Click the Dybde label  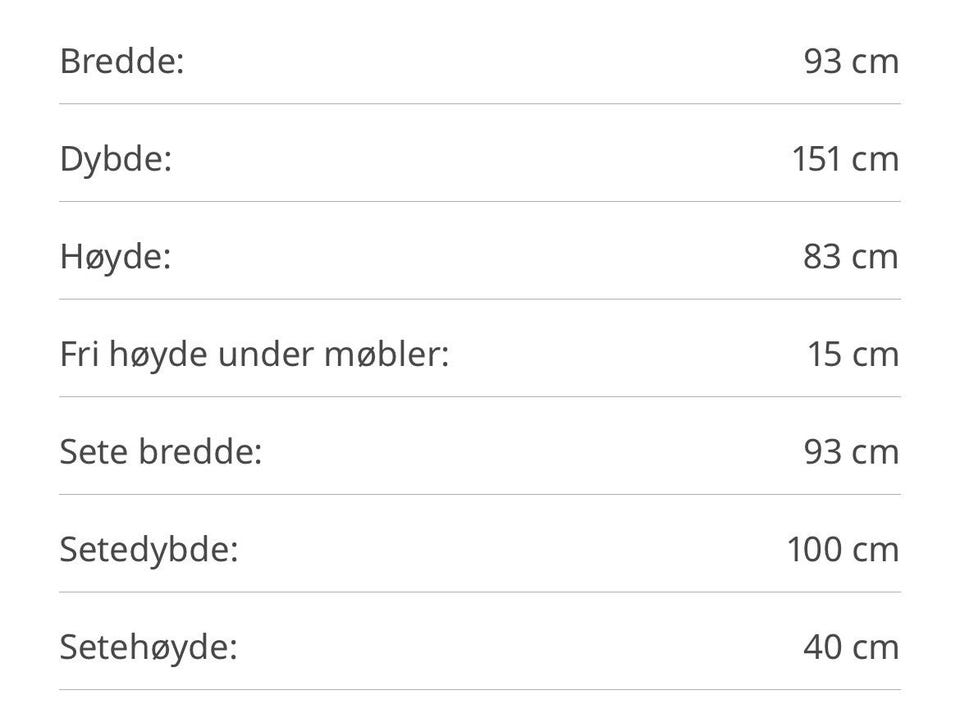coord(116,159)
